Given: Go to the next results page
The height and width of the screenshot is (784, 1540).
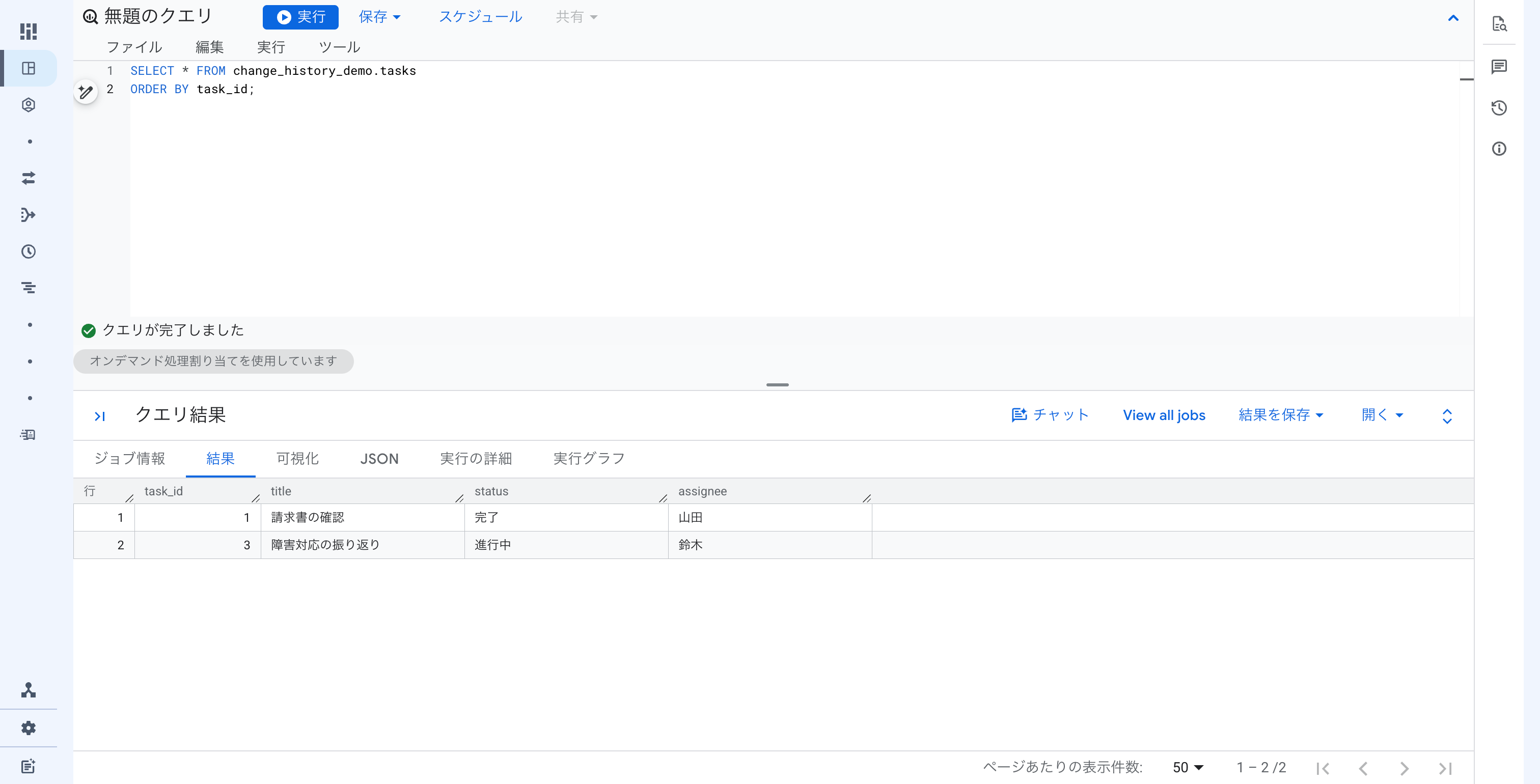Looking at the screenshot, I should point(1405,768).
